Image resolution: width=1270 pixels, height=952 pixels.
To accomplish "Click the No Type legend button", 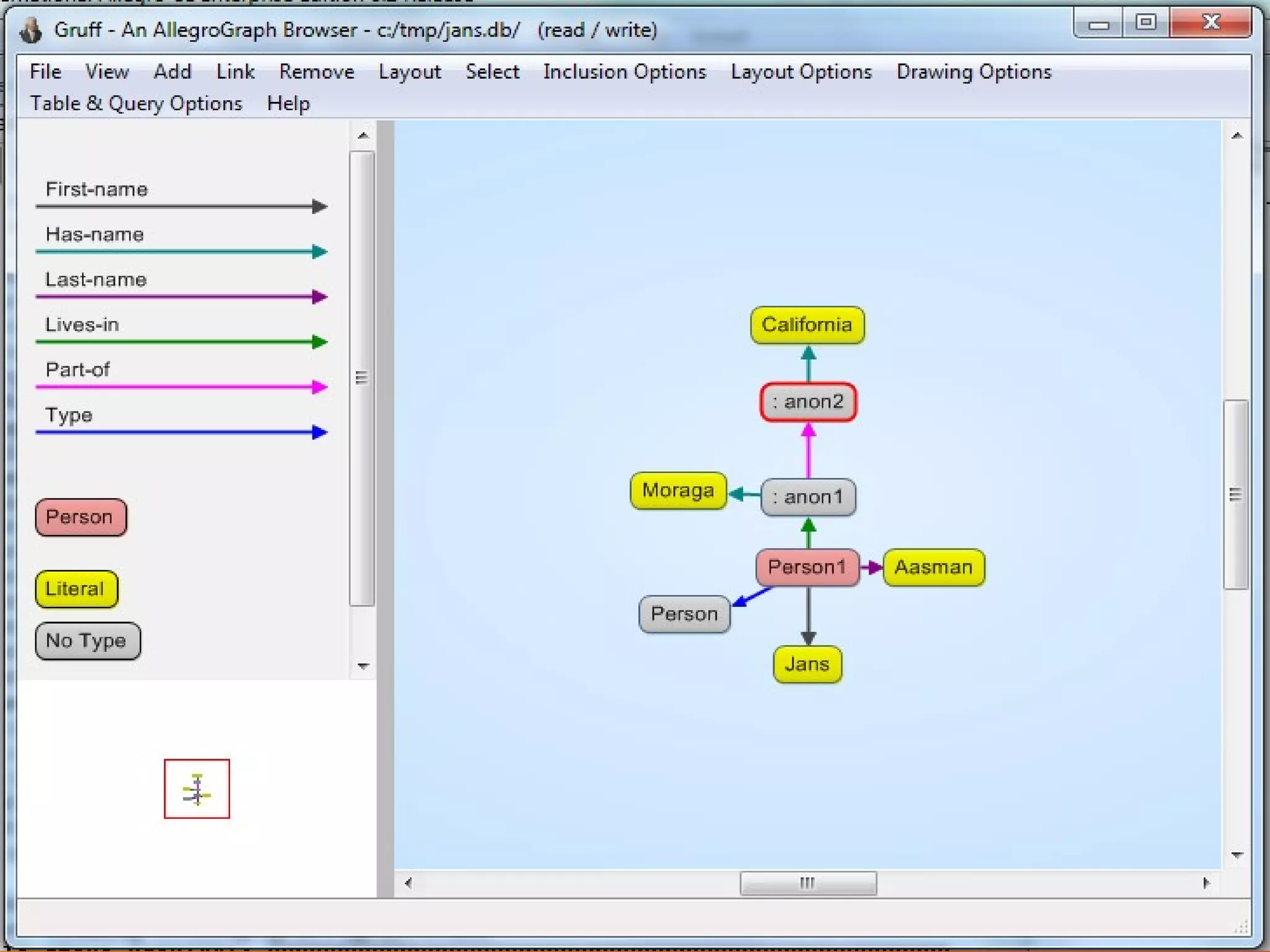I will pos(87,641).
